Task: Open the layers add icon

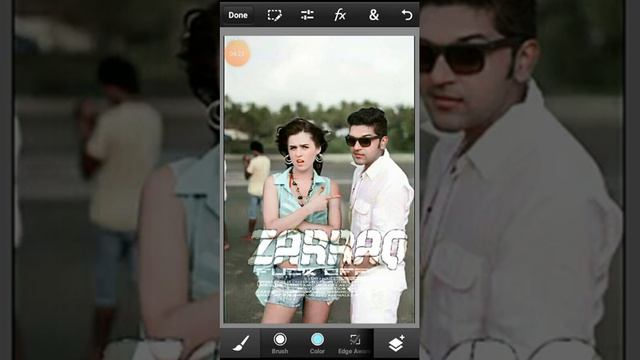Action: click(x=396, y=344)
